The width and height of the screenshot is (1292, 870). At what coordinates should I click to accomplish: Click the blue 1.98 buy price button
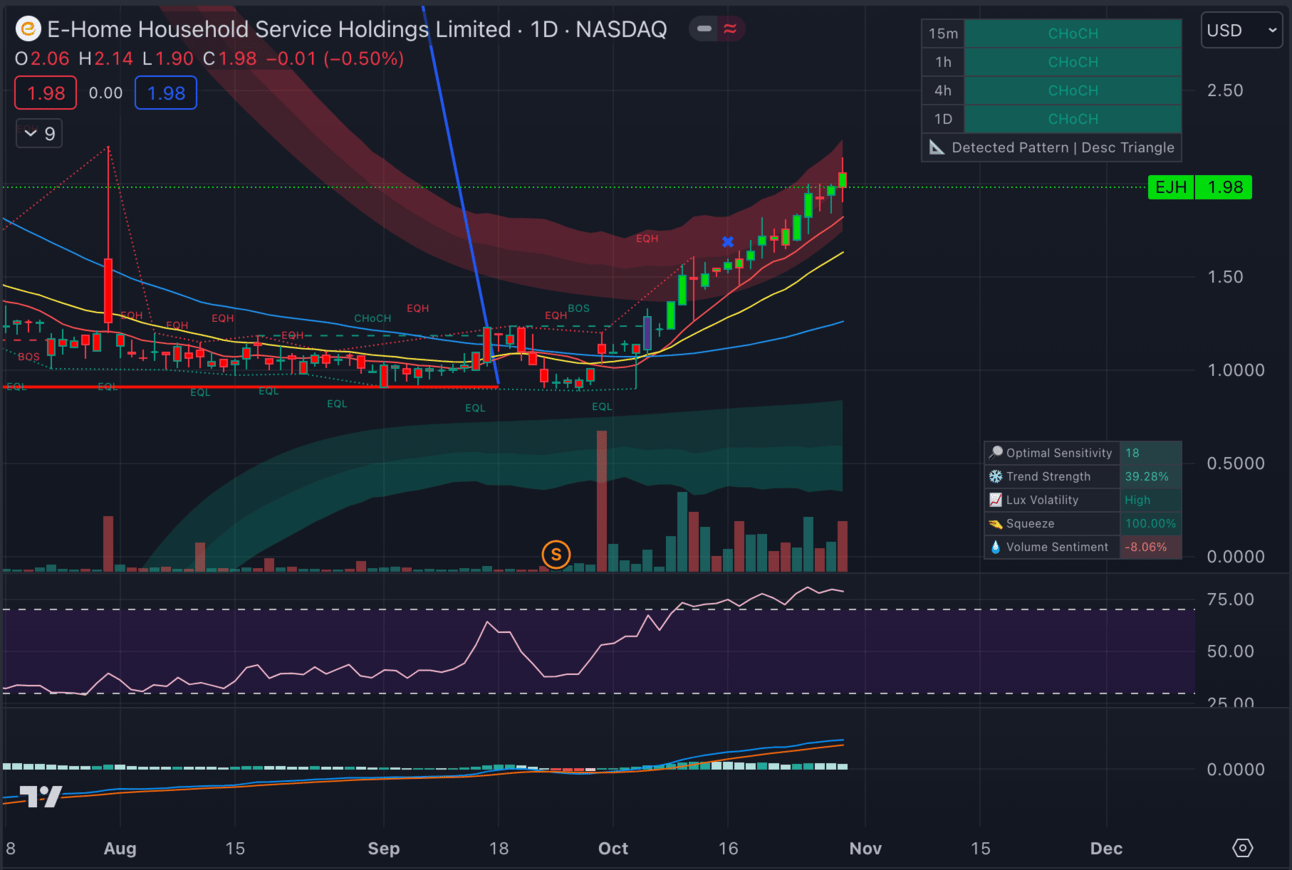[166, 93]
